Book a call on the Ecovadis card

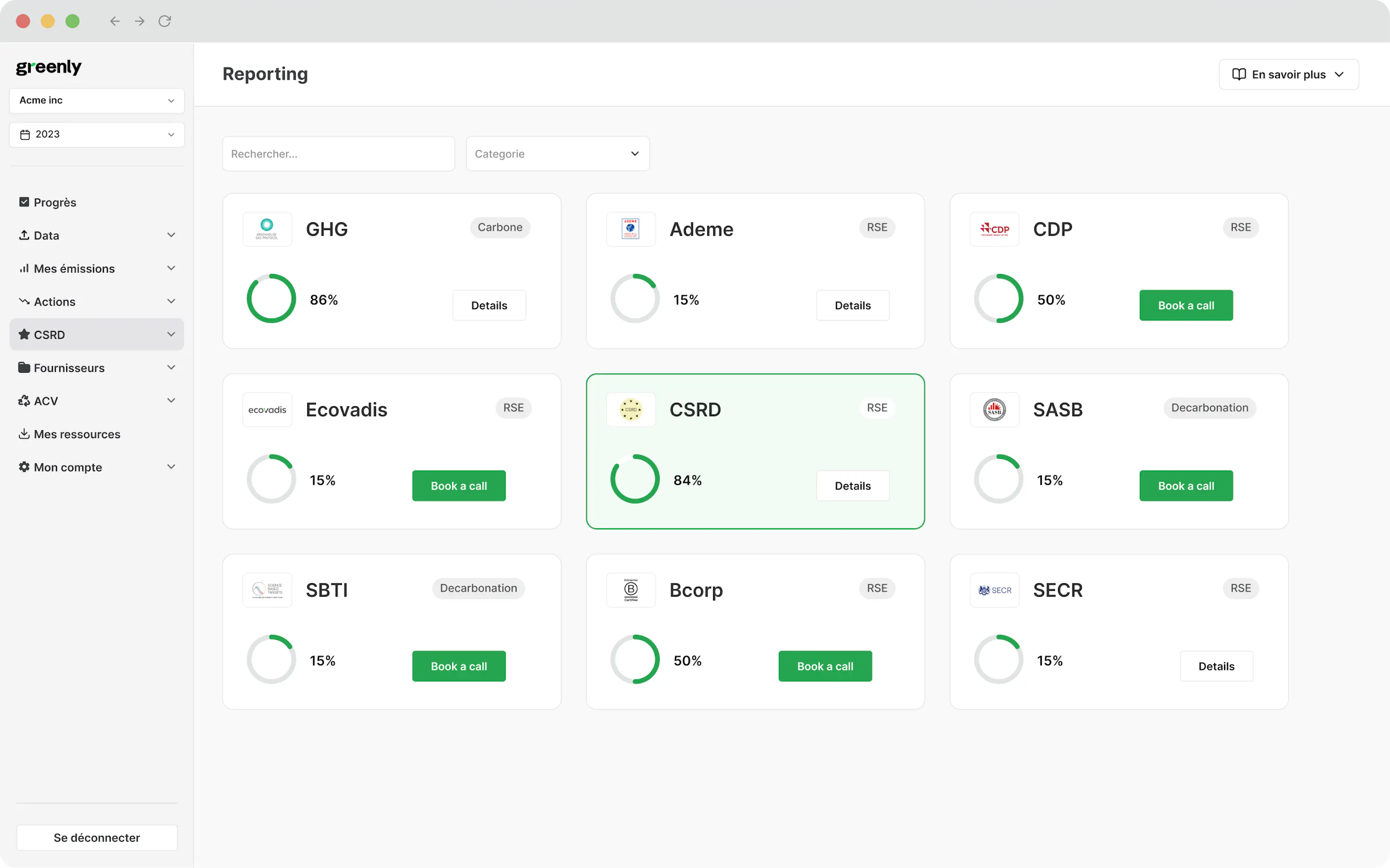459,485
